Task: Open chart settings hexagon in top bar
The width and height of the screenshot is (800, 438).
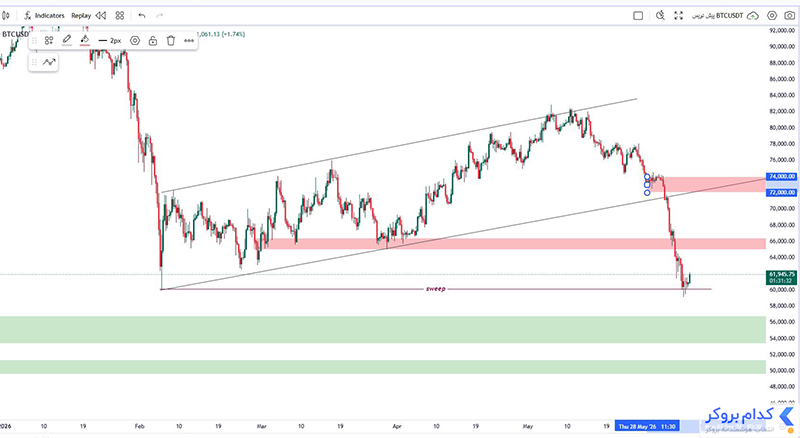Action: click(772, 16)
